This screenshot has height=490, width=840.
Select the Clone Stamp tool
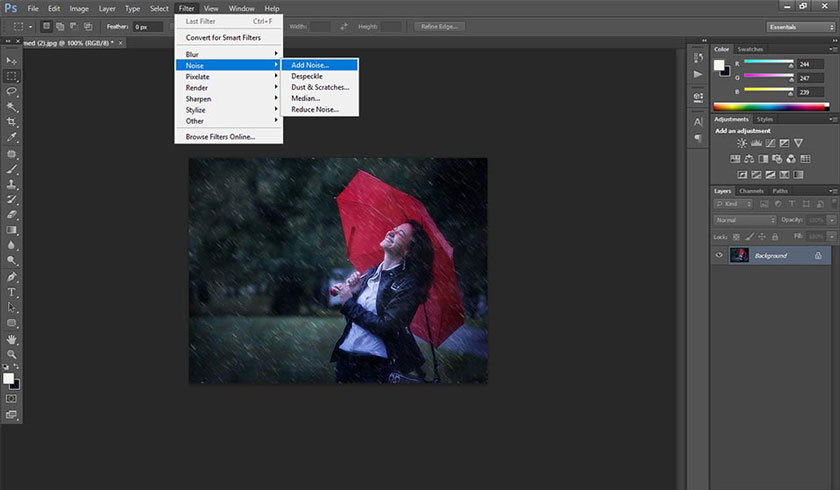[x=11, y=184]
